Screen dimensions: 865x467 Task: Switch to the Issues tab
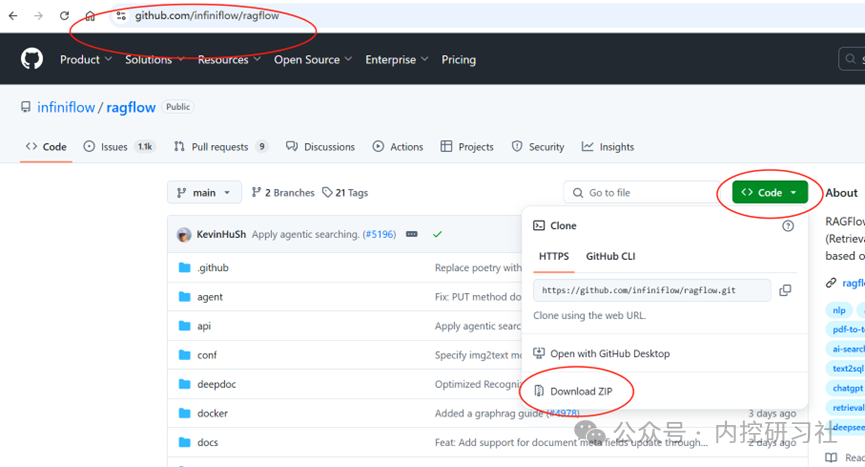(x=119, y=147)
